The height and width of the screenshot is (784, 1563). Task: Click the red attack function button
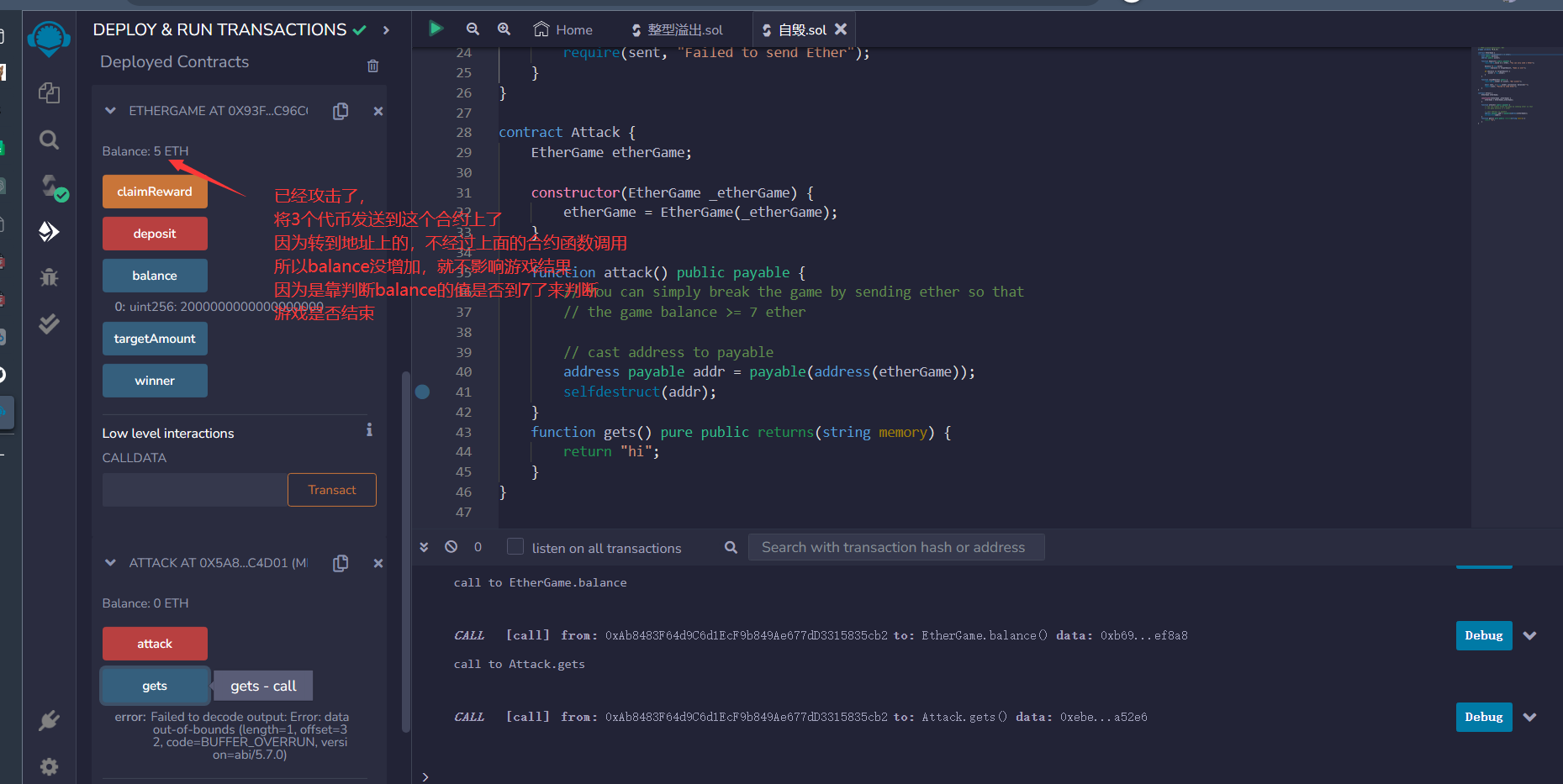155,644
